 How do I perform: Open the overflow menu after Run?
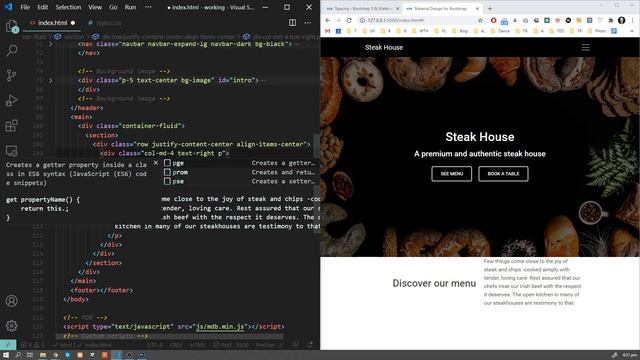tap(148, 7)
